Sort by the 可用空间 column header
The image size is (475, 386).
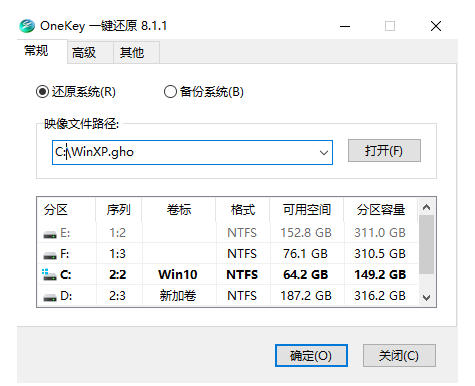point(306,210)
